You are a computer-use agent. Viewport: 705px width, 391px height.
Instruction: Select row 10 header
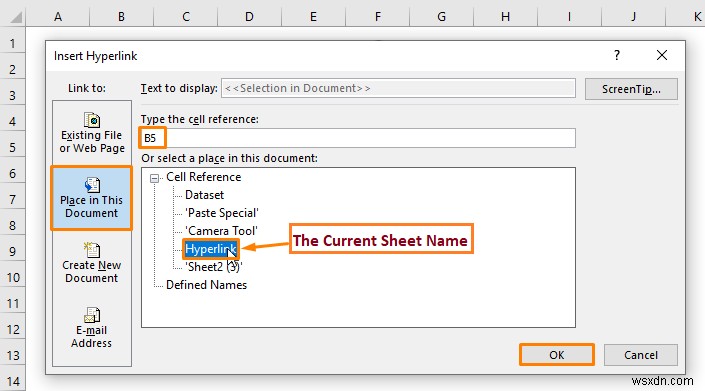(x=13, y=278)
